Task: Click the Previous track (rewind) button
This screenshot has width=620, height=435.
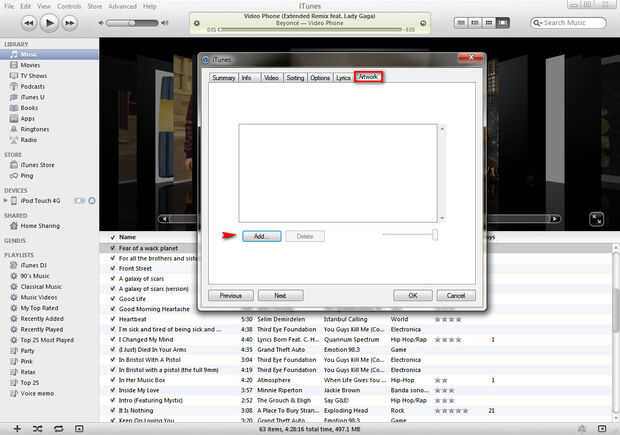Action: pos(28,23)
